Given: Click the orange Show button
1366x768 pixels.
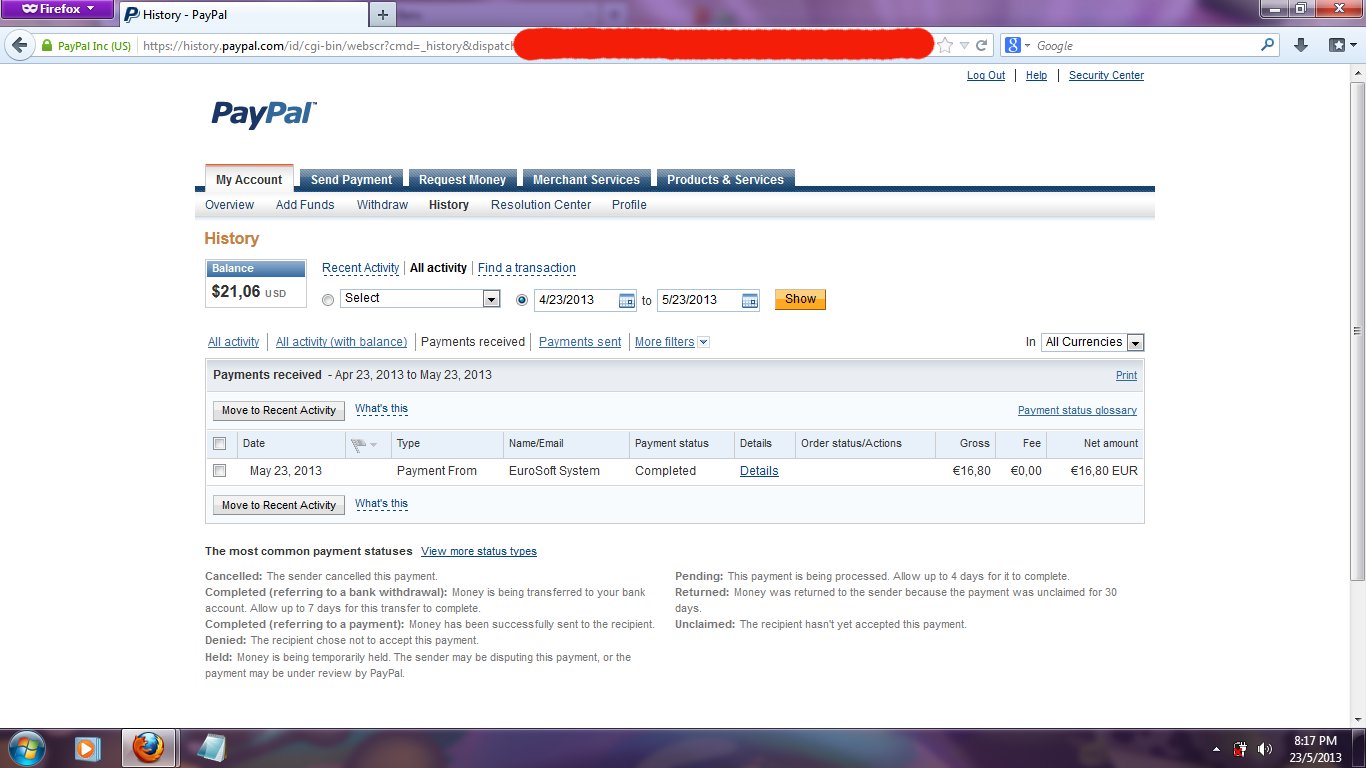Looking at the screenshot, I should coord(800,299).
